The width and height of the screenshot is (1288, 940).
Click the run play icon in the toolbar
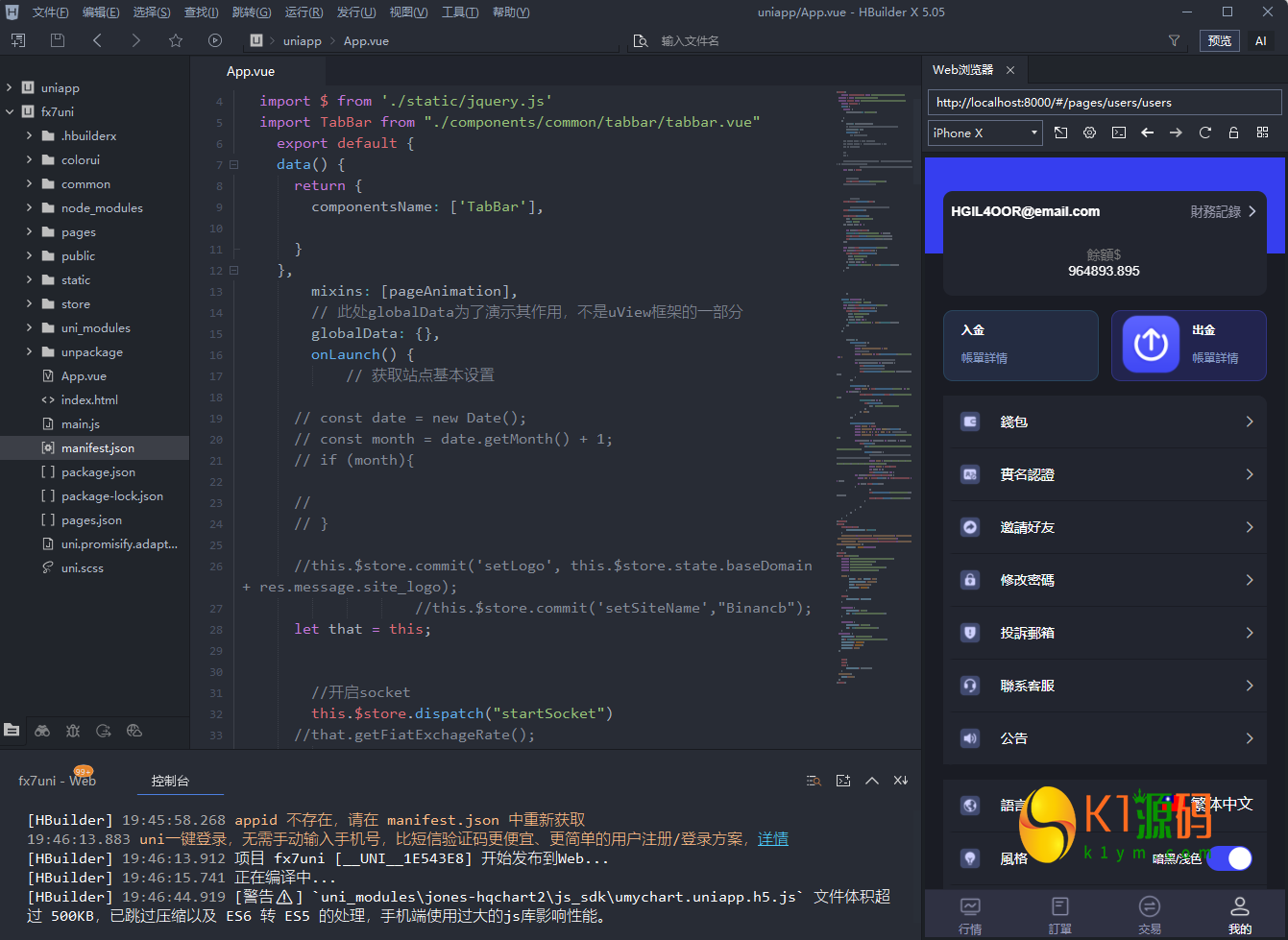point(215,40)
